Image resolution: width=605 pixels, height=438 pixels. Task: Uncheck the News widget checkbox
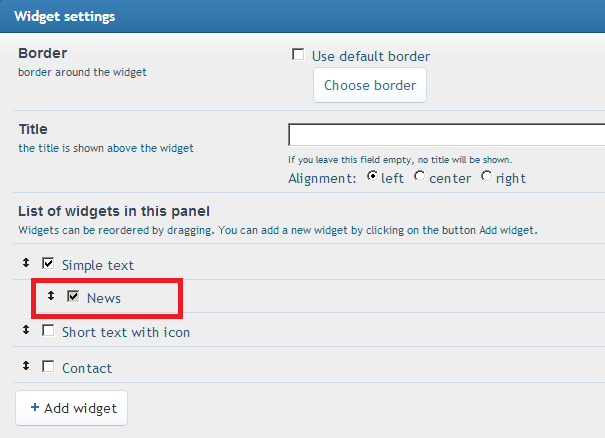point(73,297)
